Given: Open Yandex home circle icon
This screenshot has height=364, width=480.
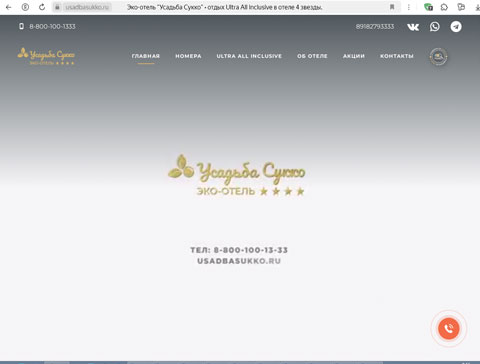Looking at the screenshot, I should 25,7.
